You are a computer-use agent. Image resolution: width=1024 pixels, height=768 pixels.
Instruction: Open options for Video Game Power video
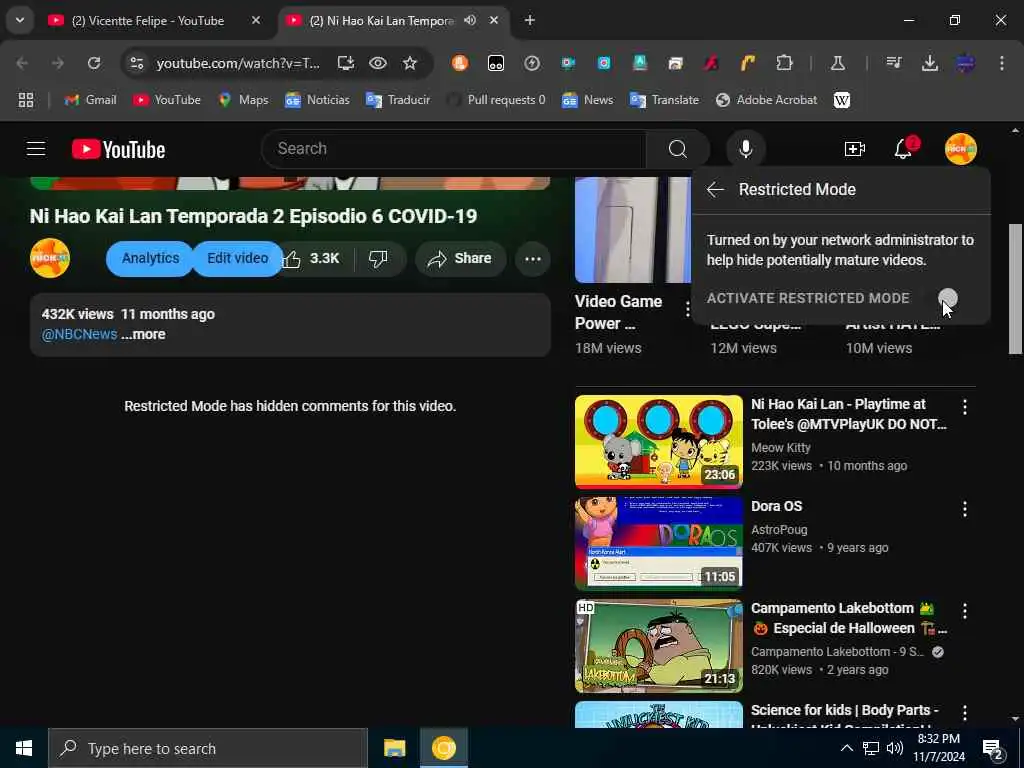click(x=687, y=310)
